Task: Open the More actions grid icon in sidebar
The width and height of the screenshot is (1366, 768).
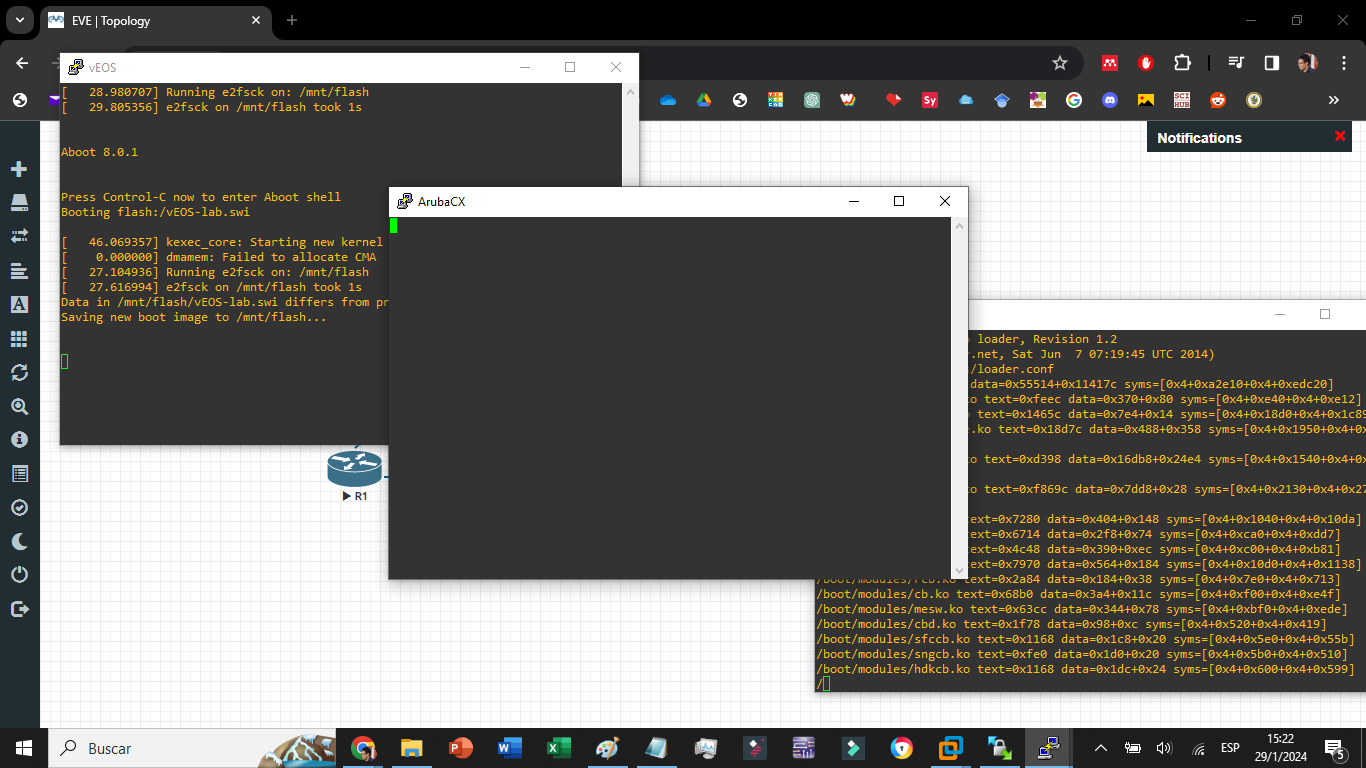Action: click(19, 339)
